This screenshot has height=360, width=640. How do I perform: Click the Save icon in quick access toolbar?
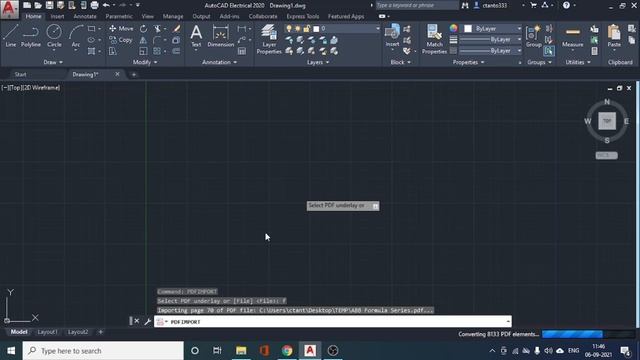(49, 5)
